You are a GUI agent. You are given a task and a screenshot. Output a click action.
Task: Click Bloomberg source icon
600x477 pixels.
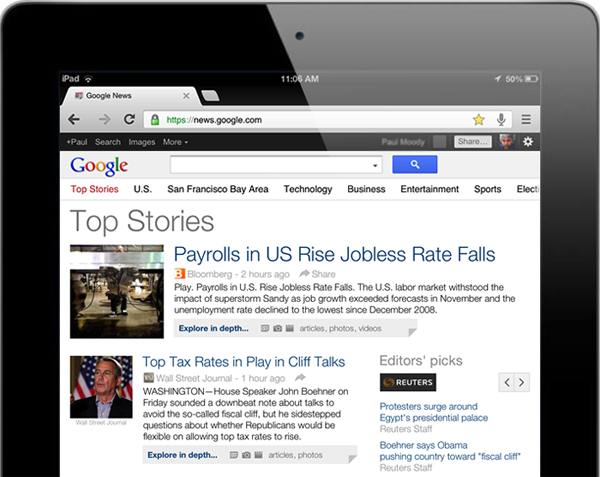tap(179, 274)
